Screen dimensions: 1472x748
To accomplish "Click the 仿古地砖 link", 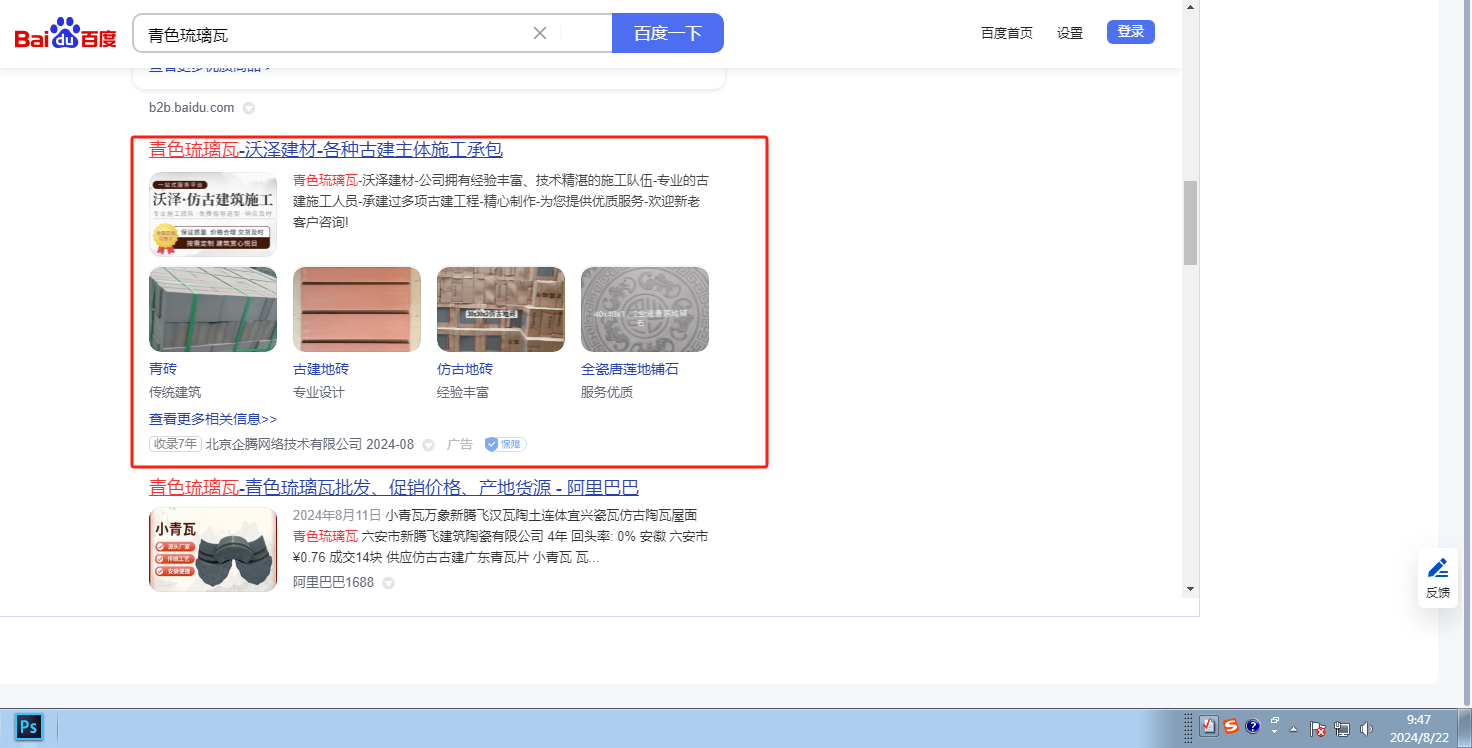I will (x=465, y=369).
